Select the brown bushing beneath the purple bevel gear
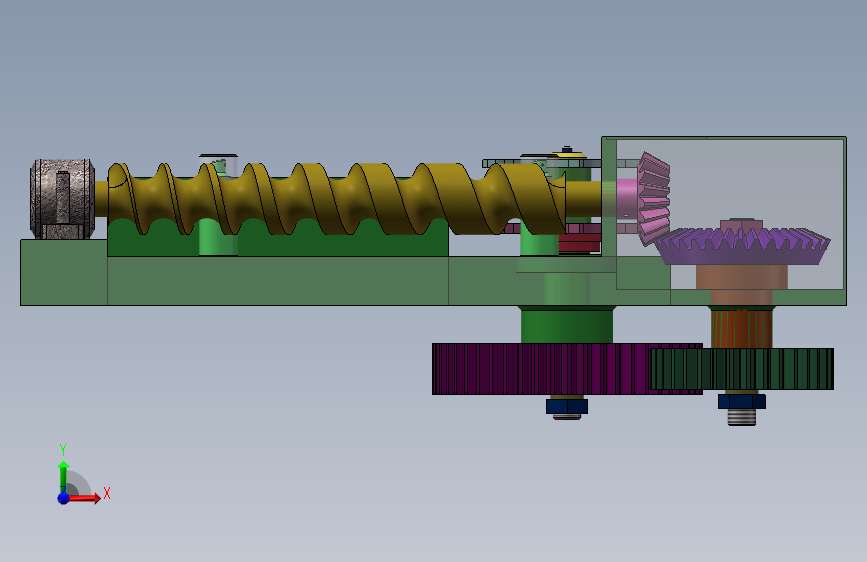Viewport: 867px width, 562px height. [x=741, y=277]
